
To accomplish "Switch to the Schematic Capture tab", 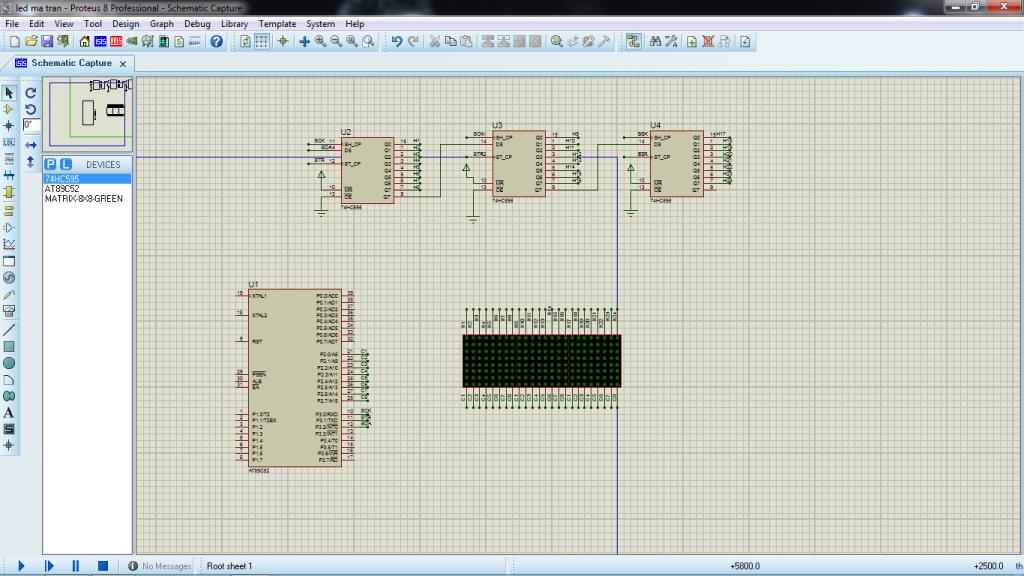I will (x=70, y=63).
